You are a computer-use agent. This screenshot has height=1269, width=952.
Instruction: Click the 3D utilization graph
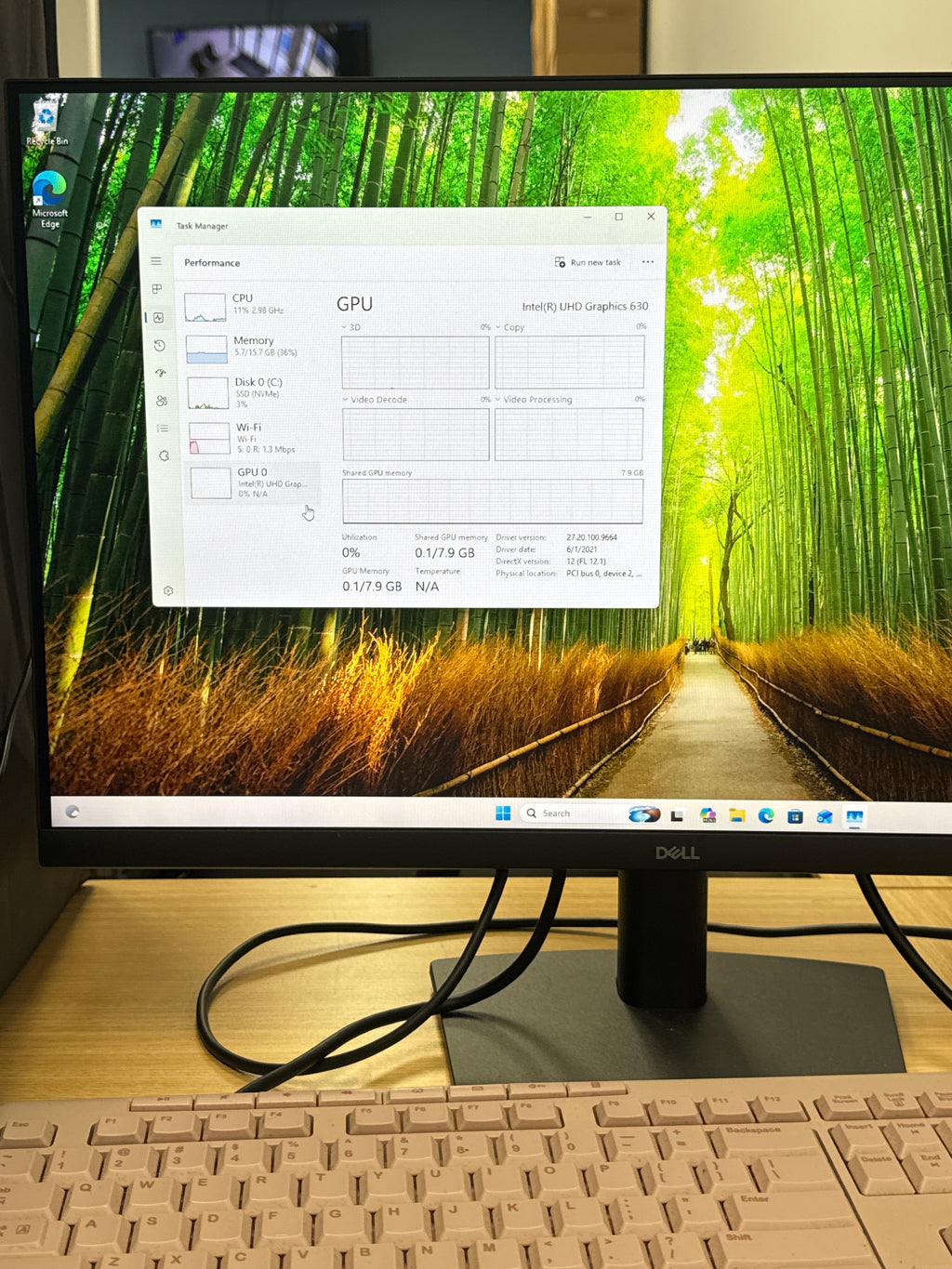(x=415, y=362)
